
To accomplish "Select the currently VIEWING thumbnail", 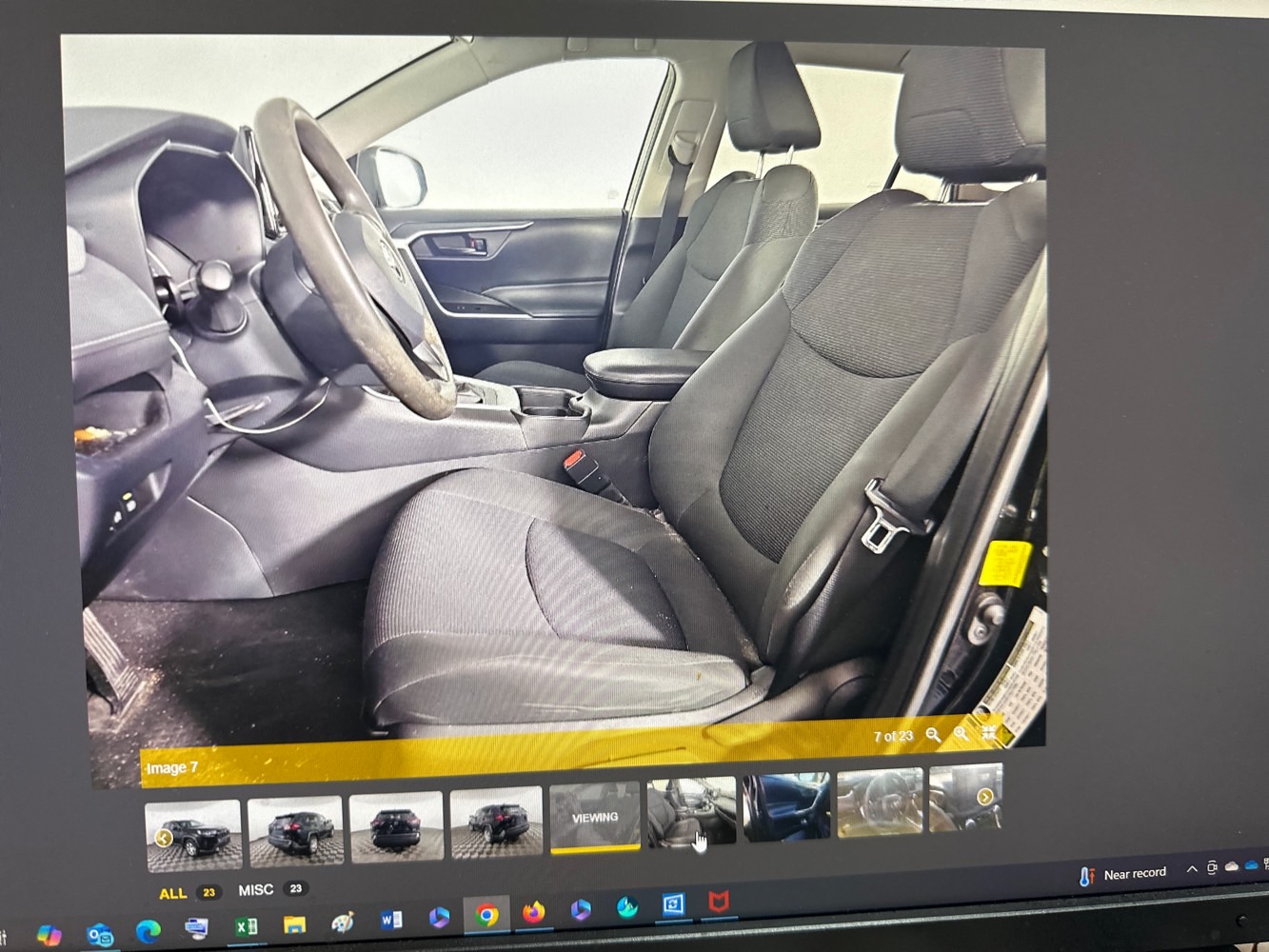I will (594, 818).
